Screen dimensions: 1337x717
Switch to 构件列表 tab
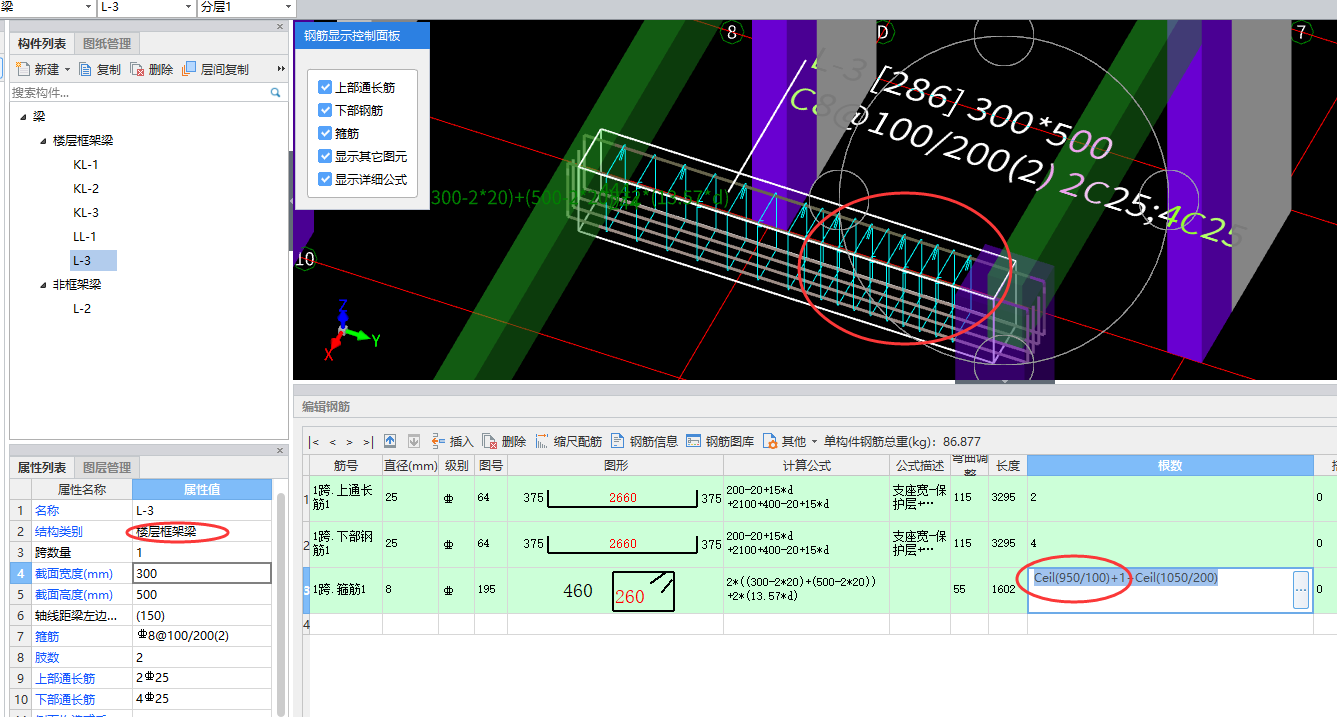pos(42,44)
